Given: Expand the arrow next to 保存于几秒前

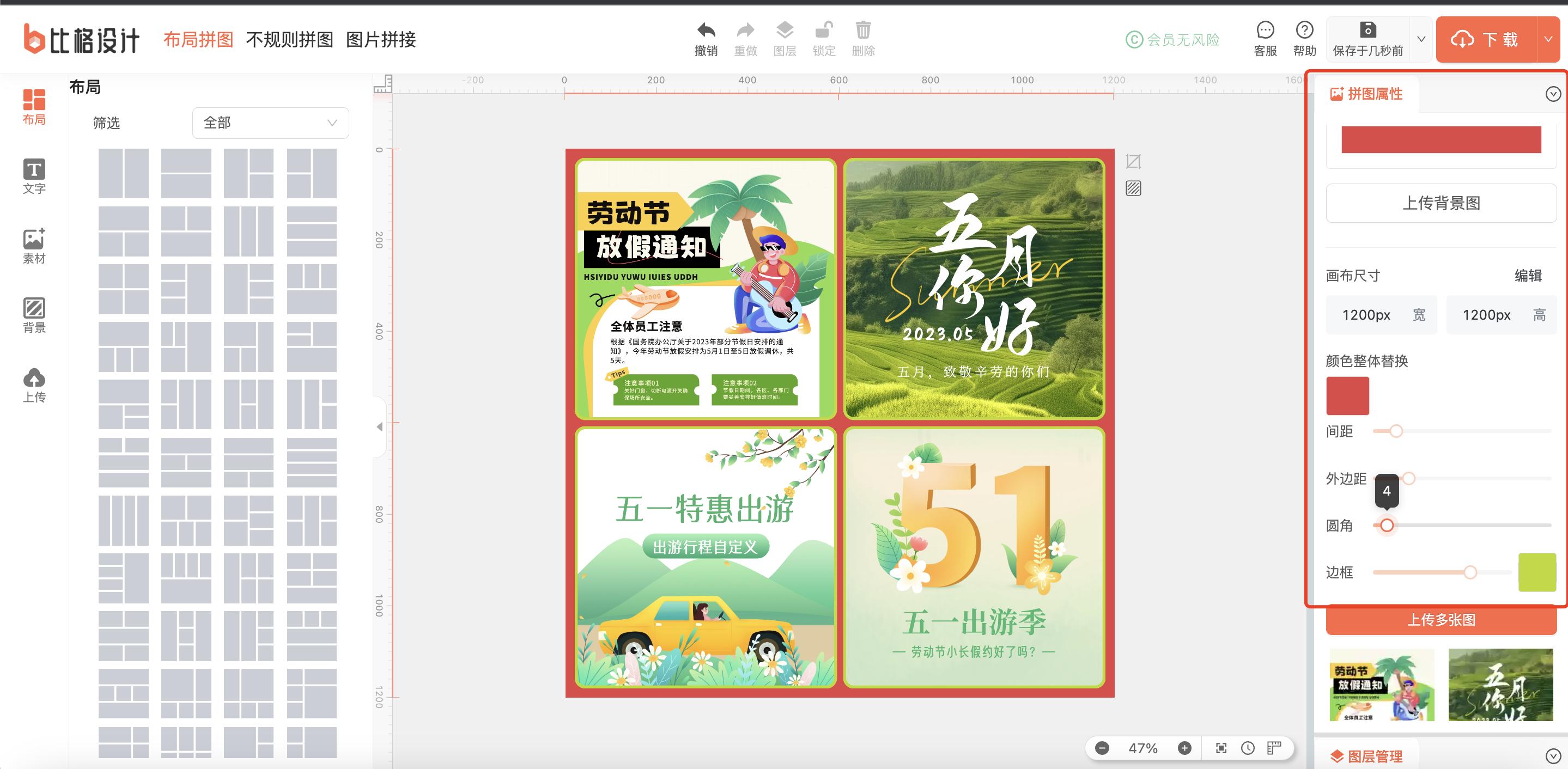Looking at the screenshot, I should pos(1421,39).
